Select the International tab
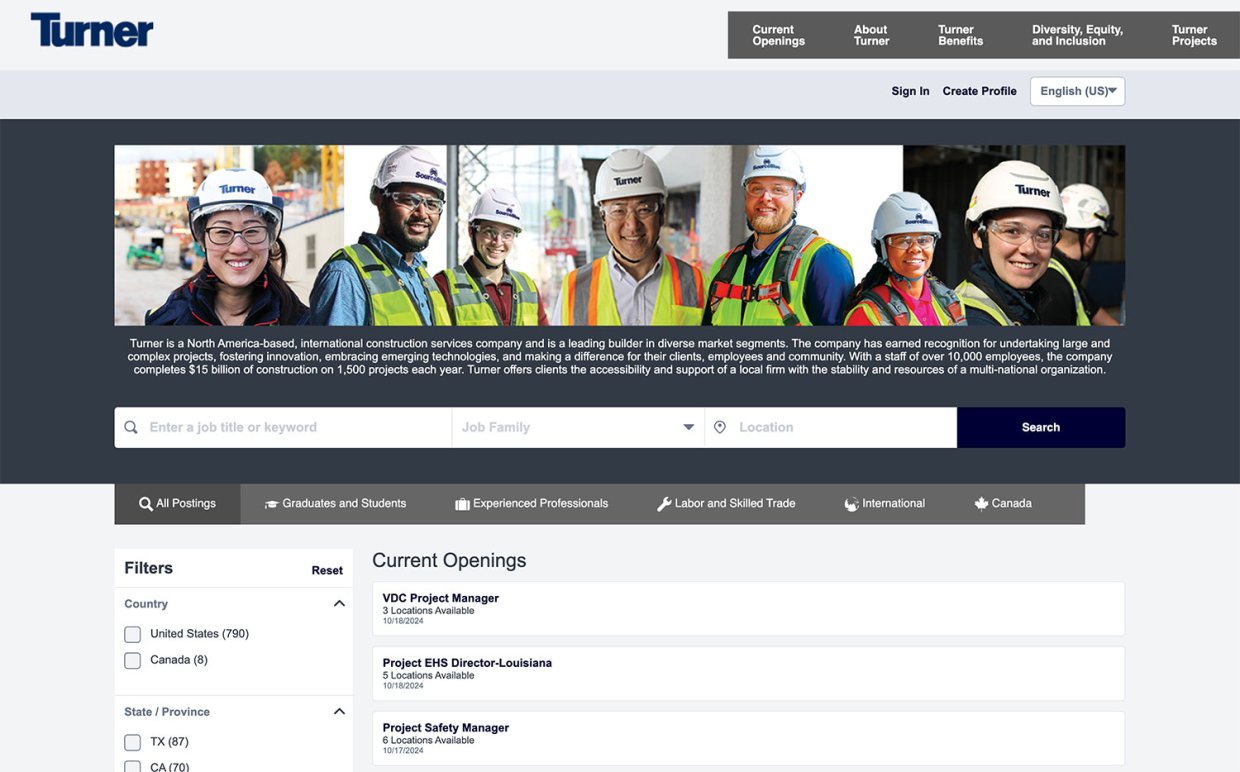 (x=885, y=504)
